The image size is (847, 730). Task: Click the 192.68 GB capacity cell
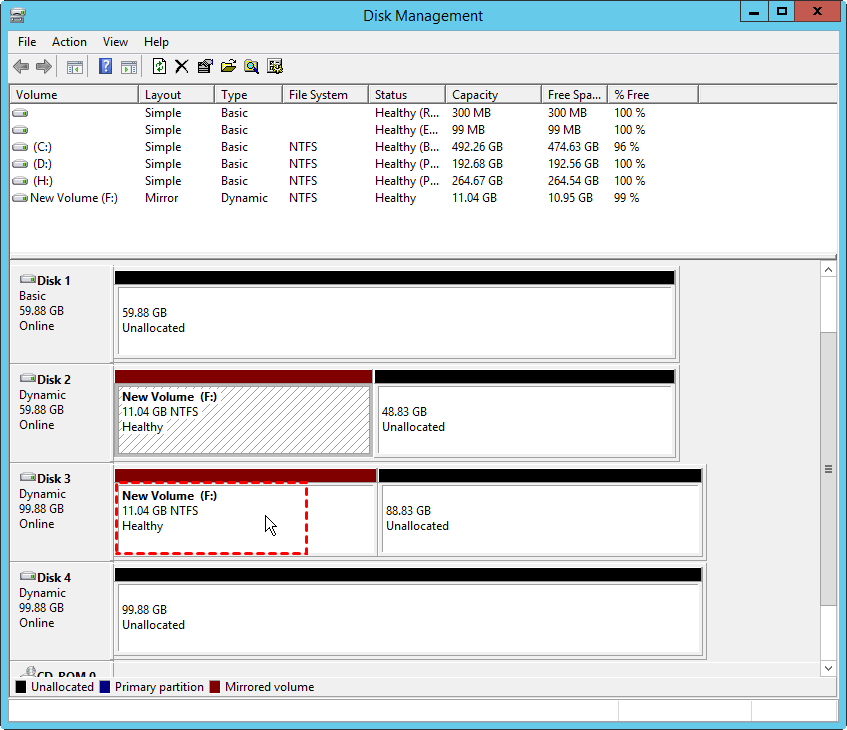(477, 164)
